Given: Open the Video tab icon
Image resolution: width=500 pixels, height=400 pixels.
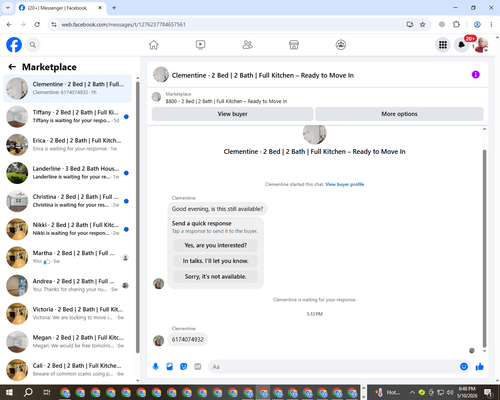Looking at the screenshot, I should (x=200, y=45).
